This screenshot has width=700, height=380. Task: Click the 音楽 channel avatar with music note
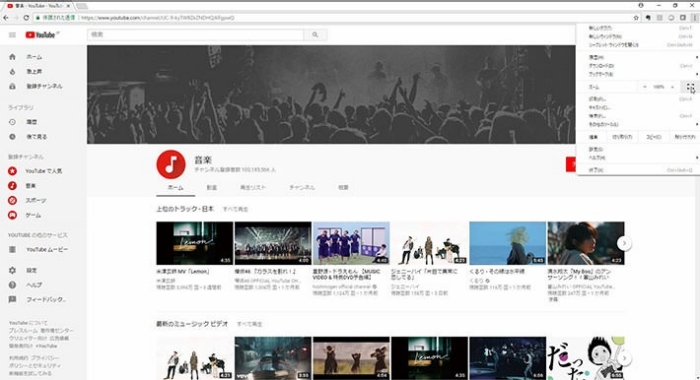coord(171,164)
